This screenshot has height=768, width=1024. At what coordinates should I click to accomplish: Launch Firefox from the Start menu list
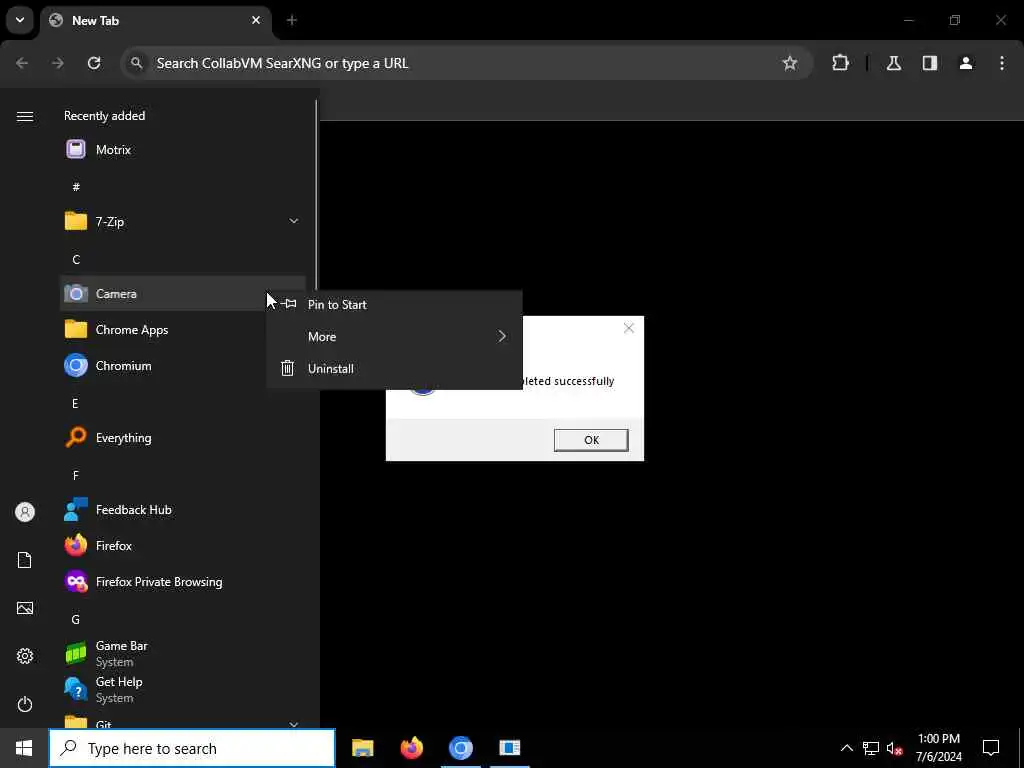tap(182, 545)
